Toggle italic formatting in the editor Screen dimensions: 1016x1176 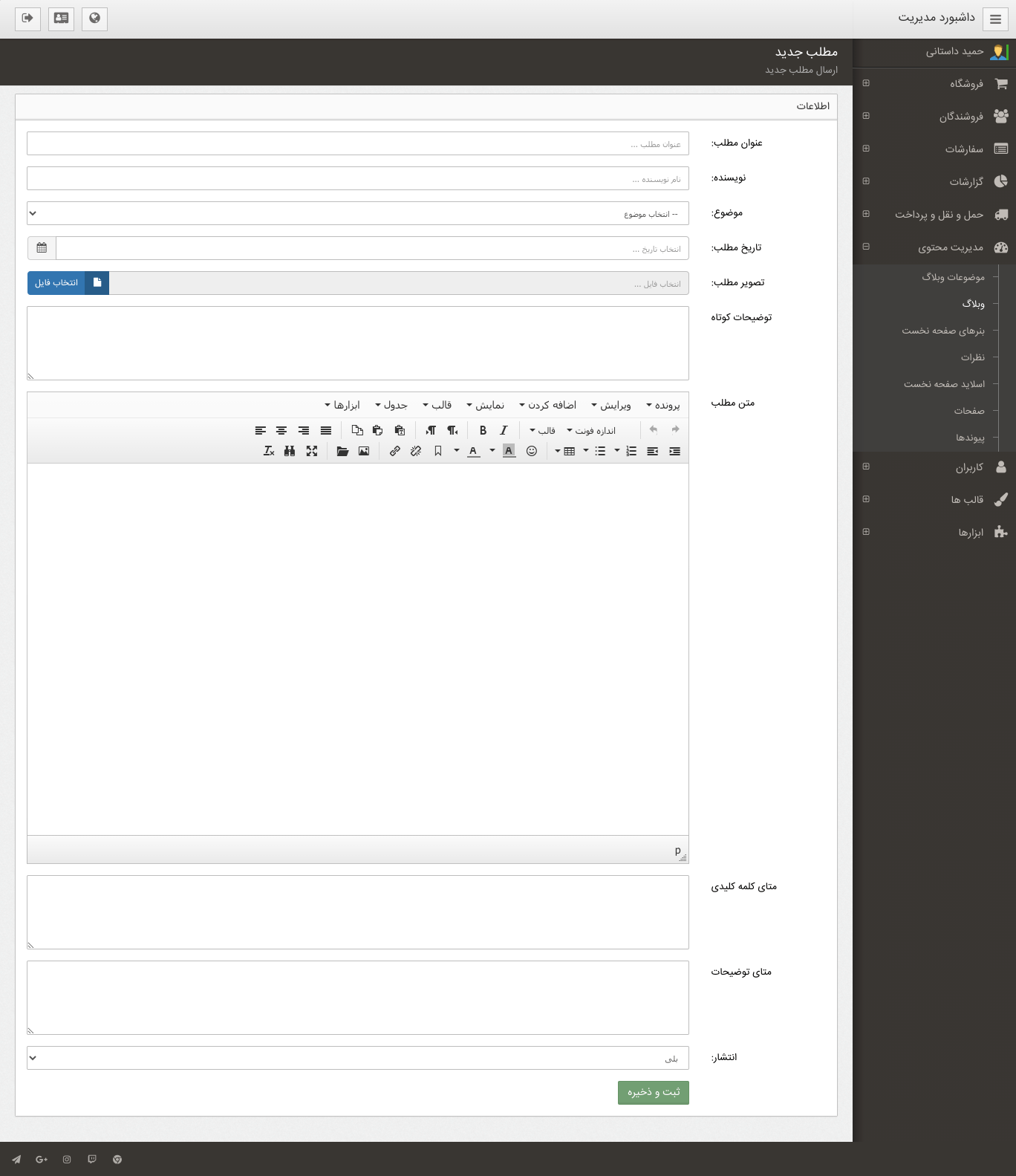coord(504,430)
